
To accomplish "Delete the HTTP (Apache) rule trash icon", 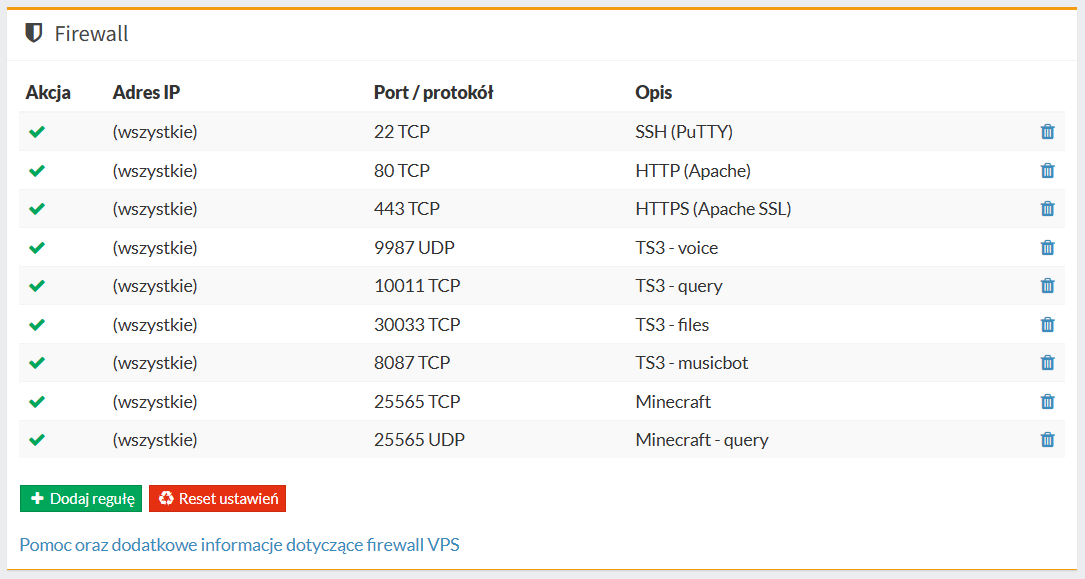I will point(1047,171).
